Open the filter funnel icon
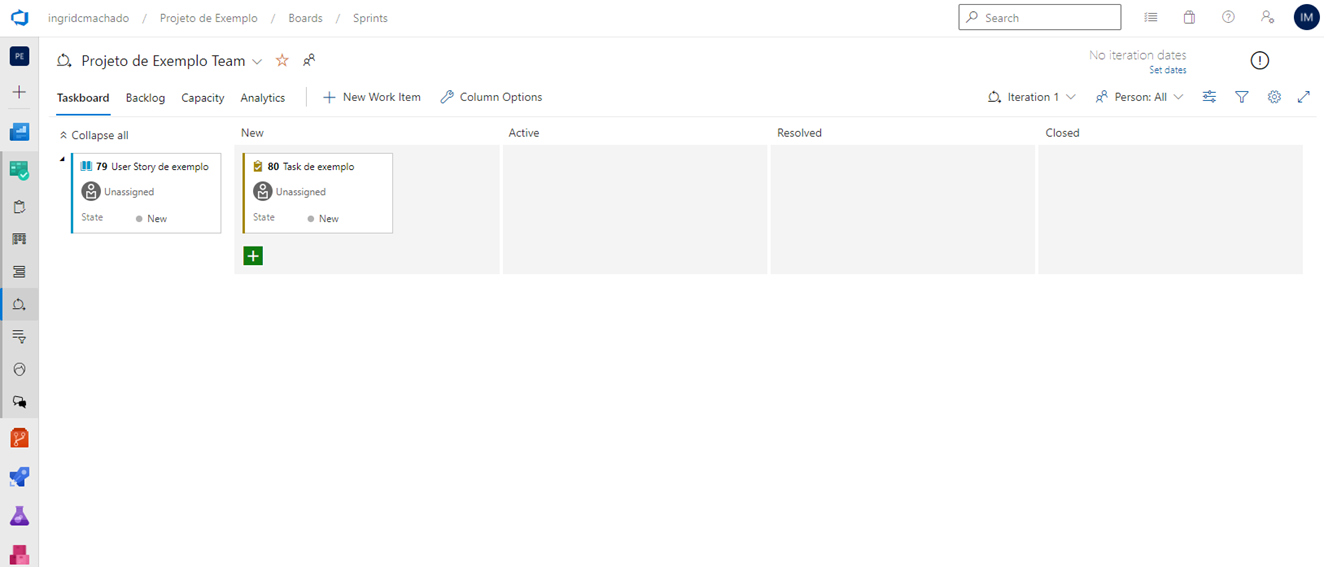The image size is (1324, 567). click(1242, 97)
